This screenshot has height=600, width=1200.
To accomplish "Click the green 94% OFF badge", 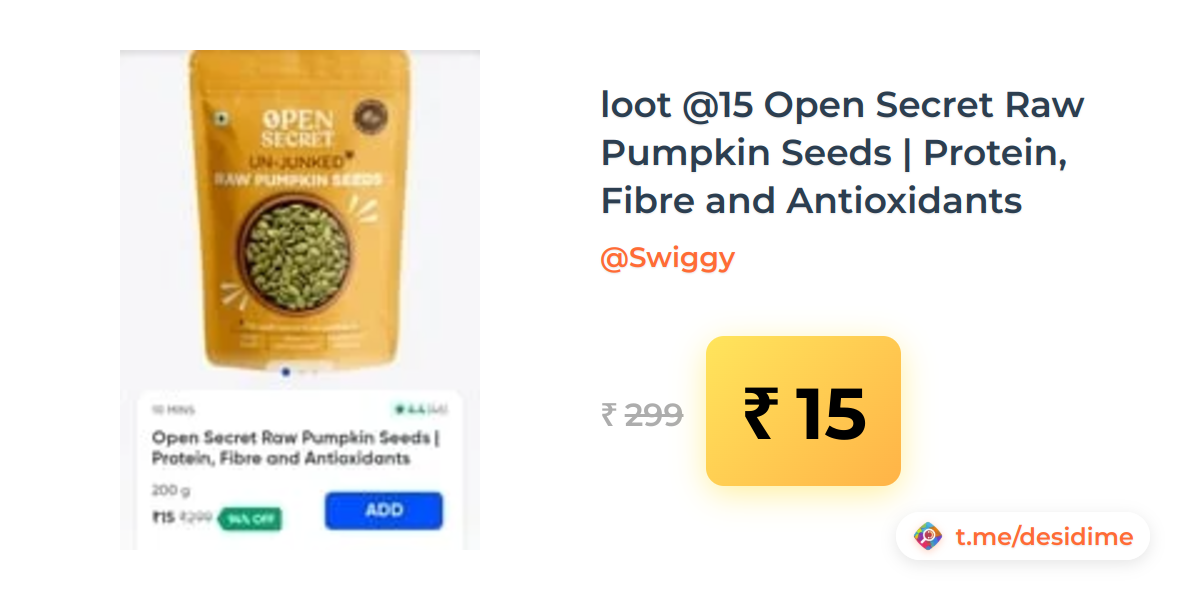I will 250,519.
